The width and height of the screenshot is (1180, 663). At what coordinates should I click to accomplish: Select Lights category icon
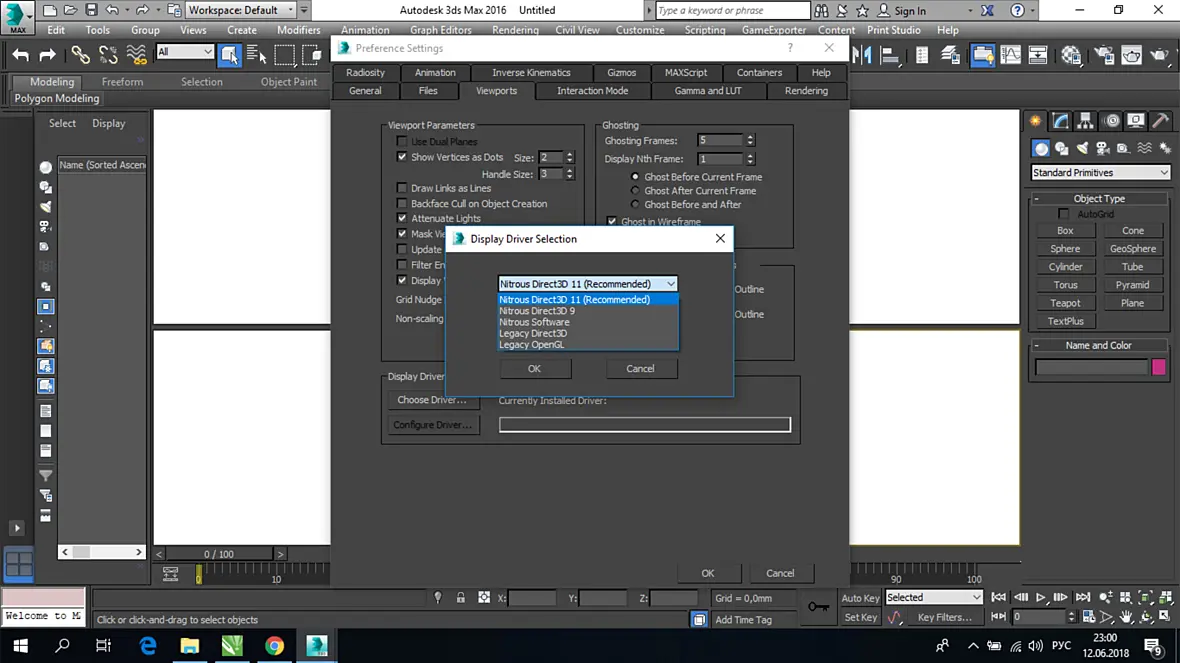coord(1082,148)
